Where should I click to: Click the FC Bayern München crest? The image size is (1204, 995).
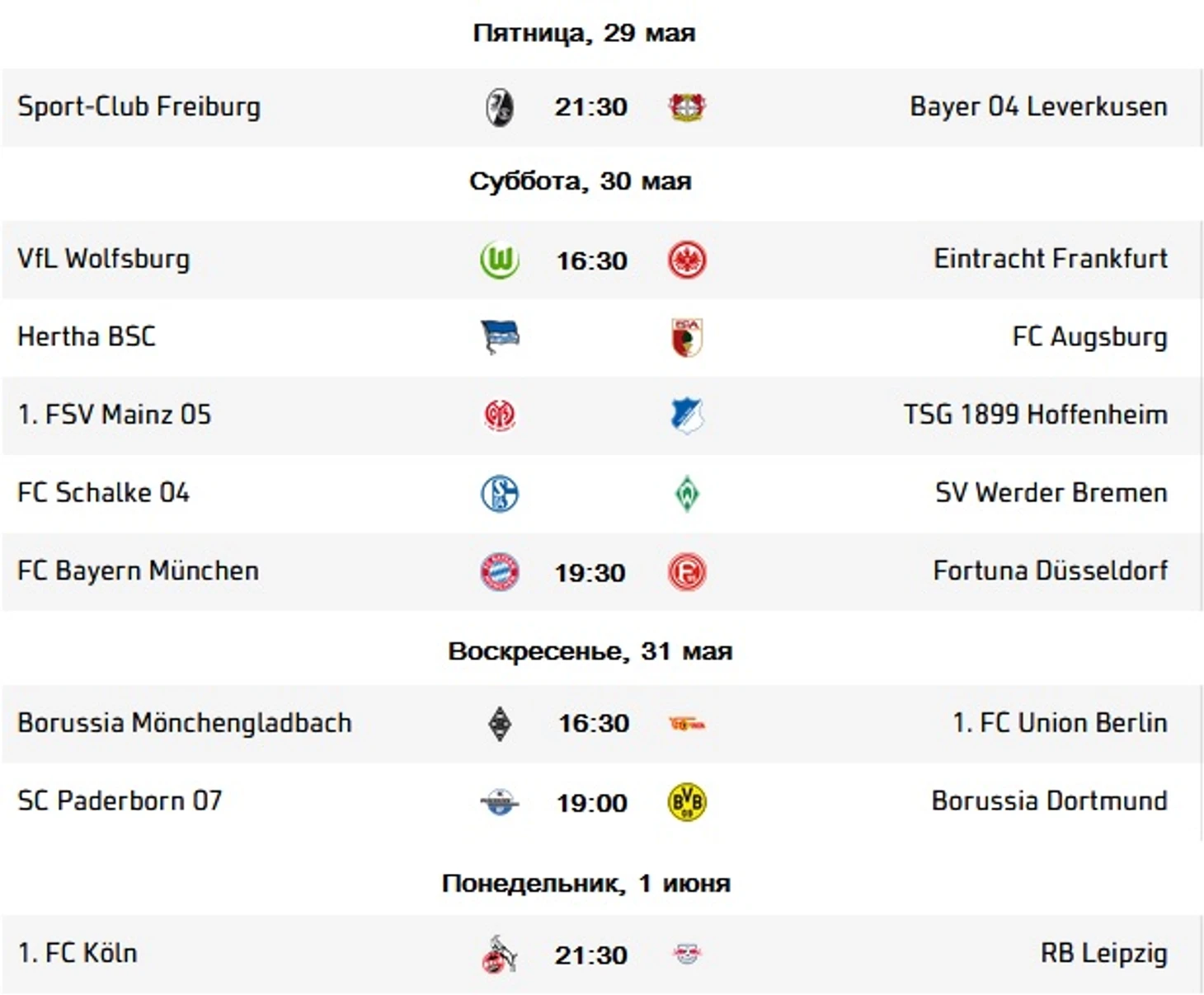[x=500, y=571]
